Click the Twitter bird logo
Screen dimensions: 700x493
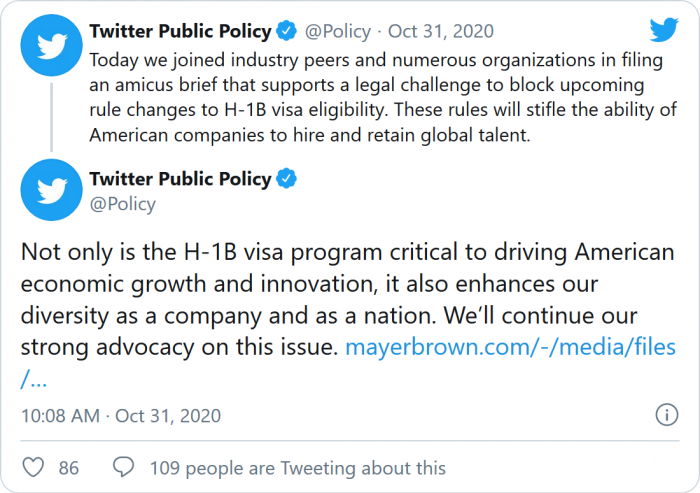point(663,30)
